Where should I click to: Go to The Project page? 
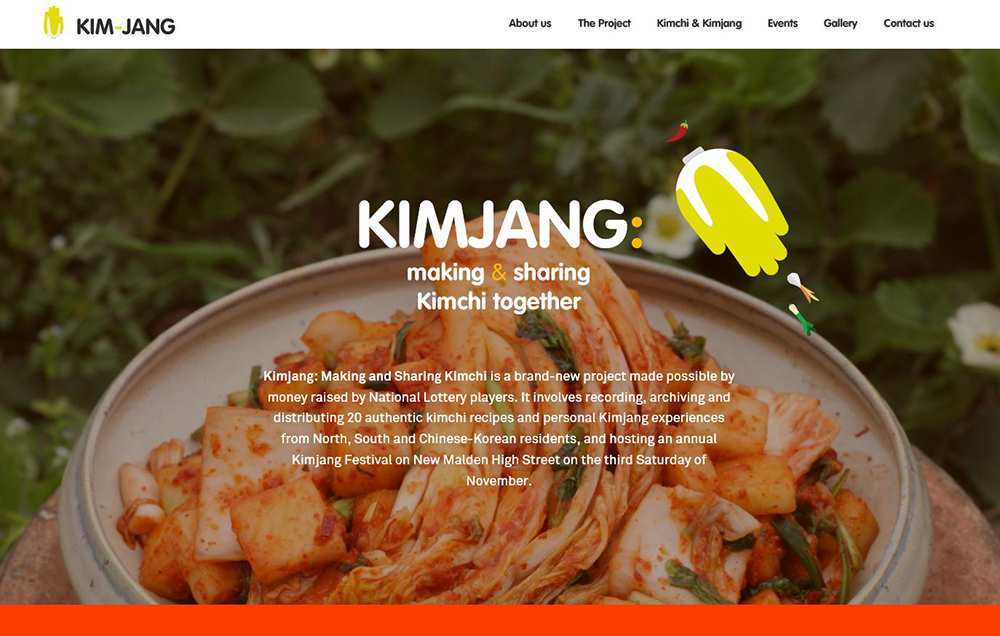pos(604,23)
